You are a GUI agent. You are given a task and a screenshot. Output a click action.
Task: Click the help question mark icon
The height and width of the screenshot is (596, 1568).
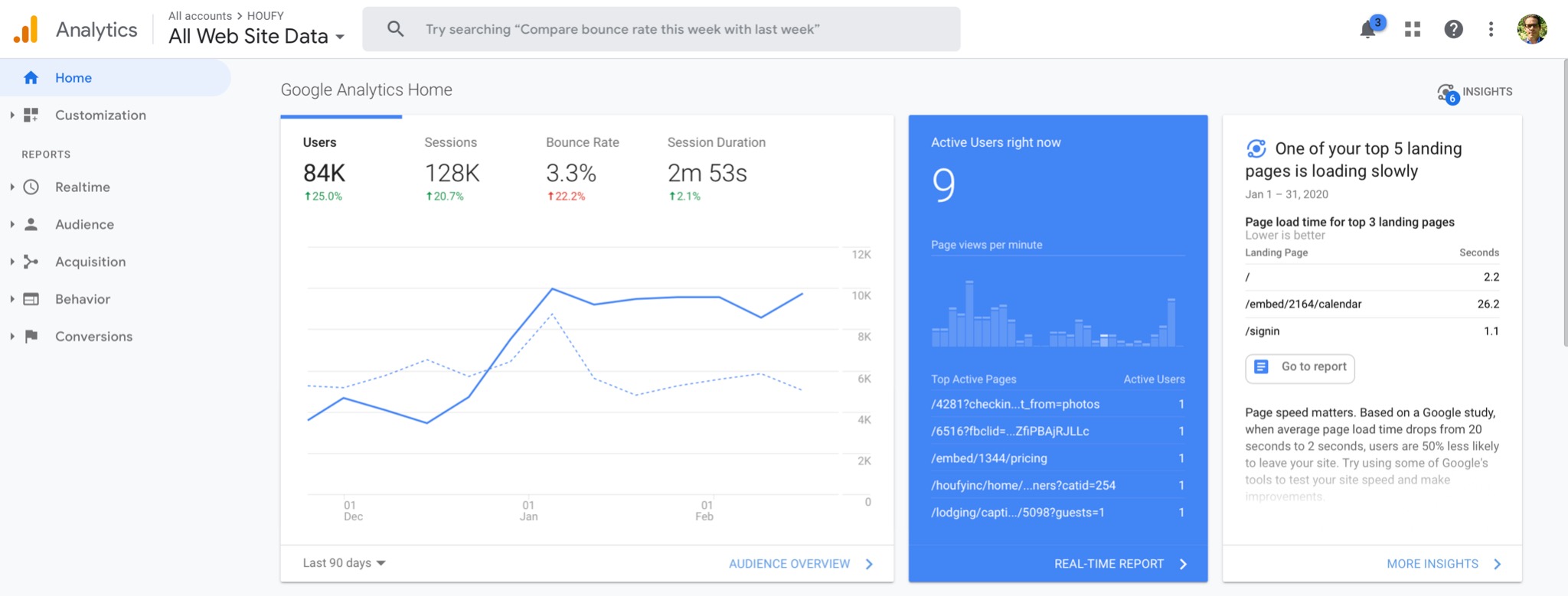[1453, 30]
